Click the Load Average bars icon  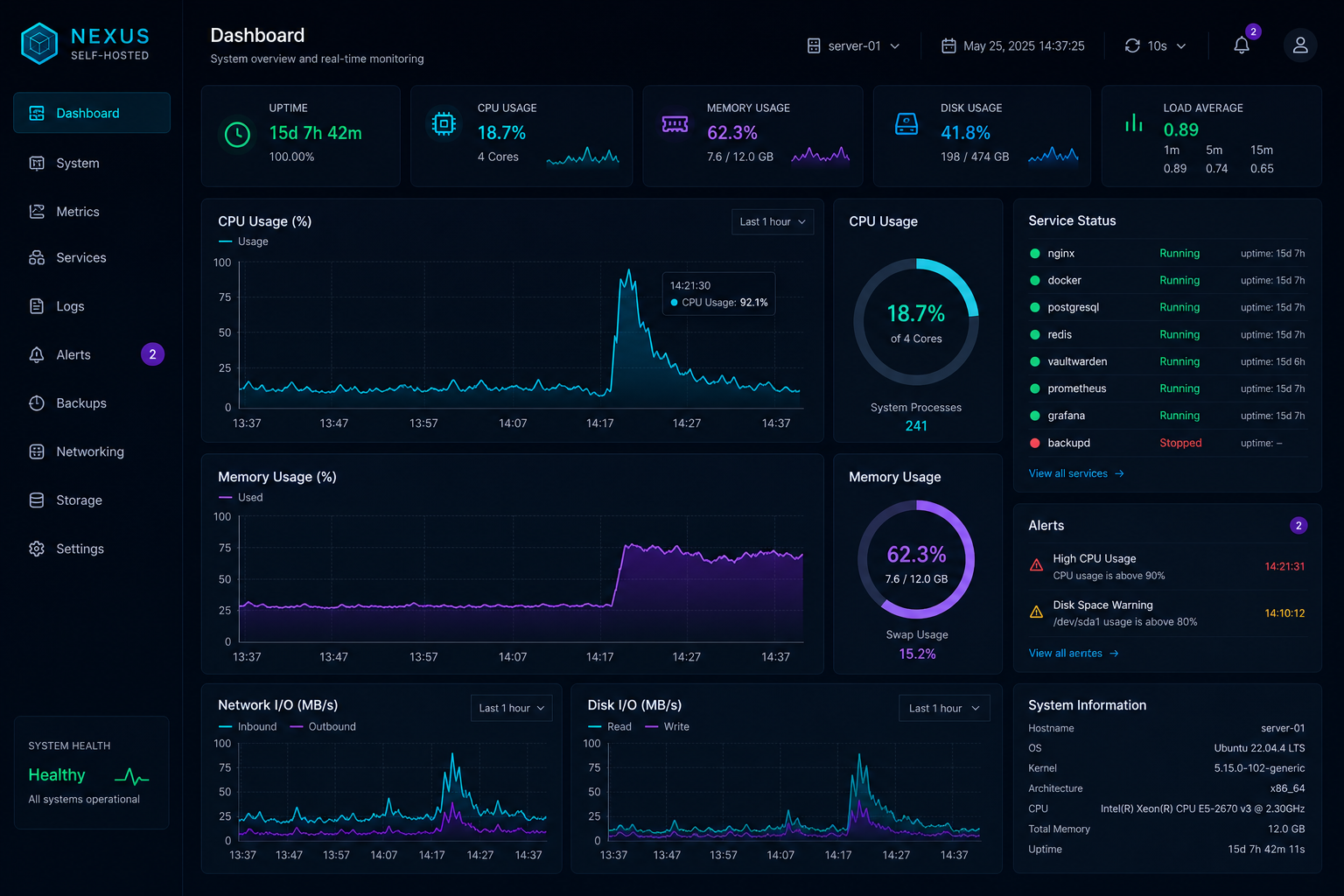pyautogui.click(x=1134, y=123)
